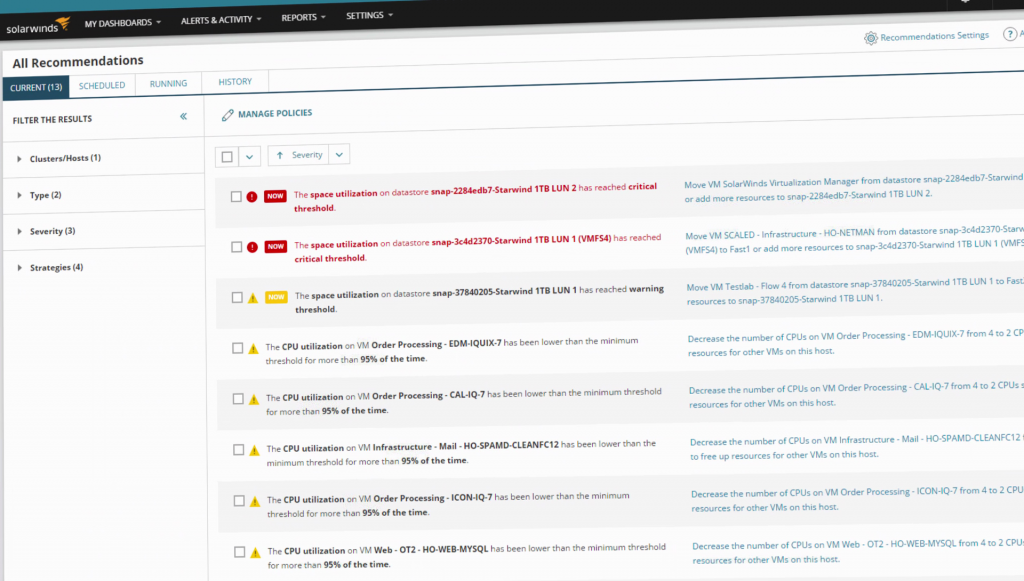This screenshot has height=581, width=1024.
Task: Click yellow NOW badge on snap-37840205 recommendation
Action: (276, 297)
